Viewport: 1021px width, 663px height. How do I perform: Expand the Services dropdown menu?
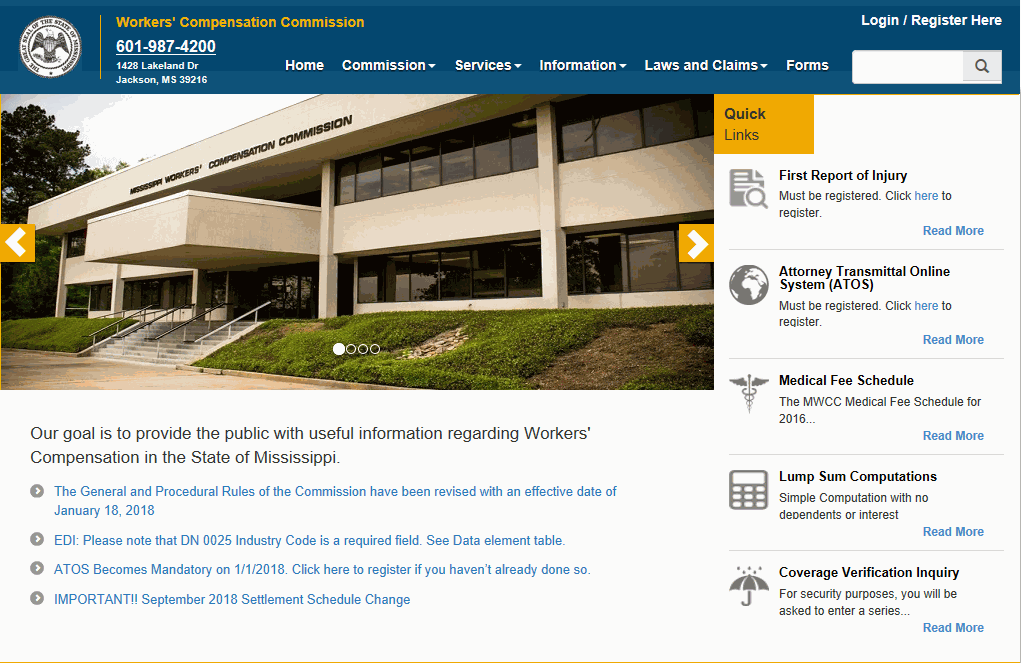coord(488,65)
